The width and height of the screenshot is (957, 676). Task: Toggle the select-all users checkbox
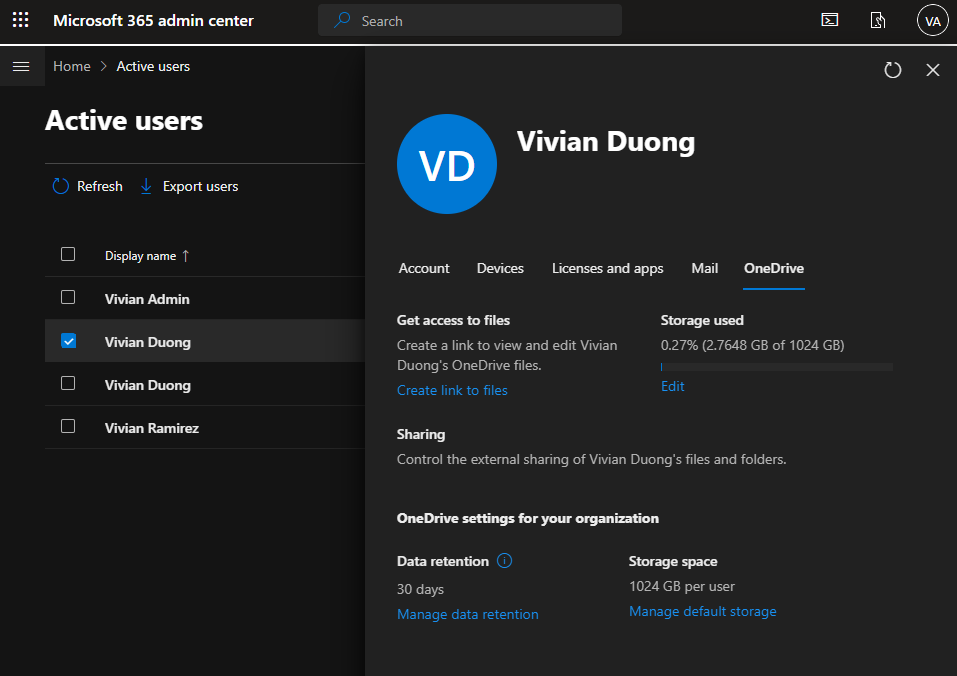(x=68, y=254)
